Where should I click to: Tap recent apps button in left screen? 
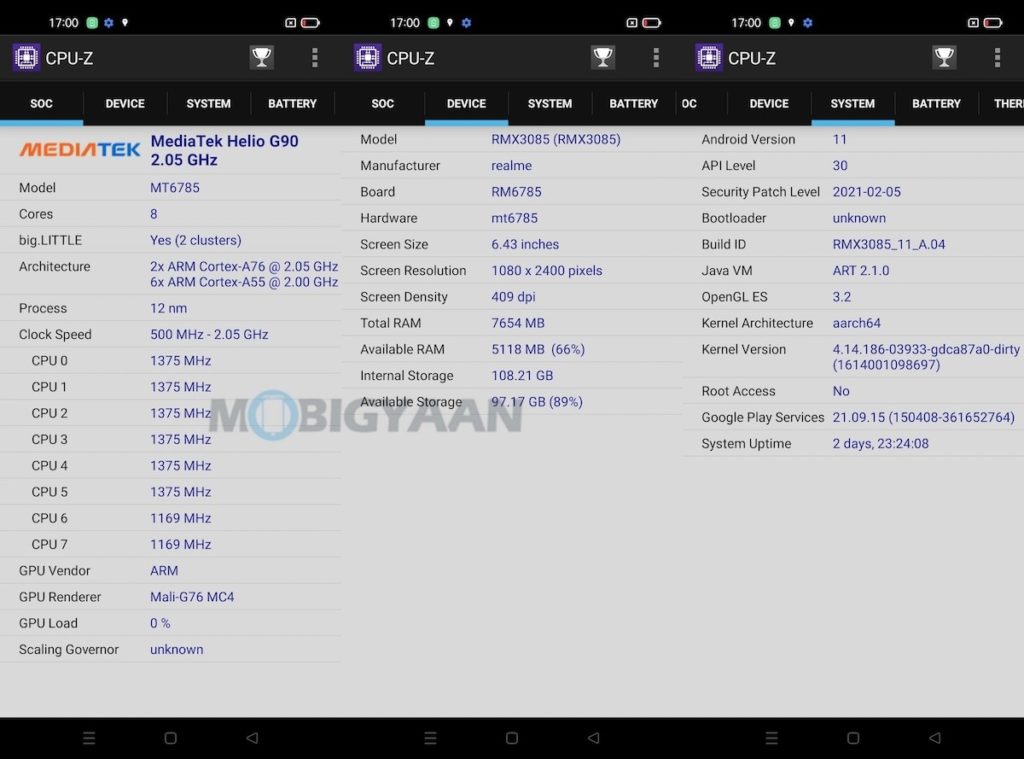click(89, 737)
